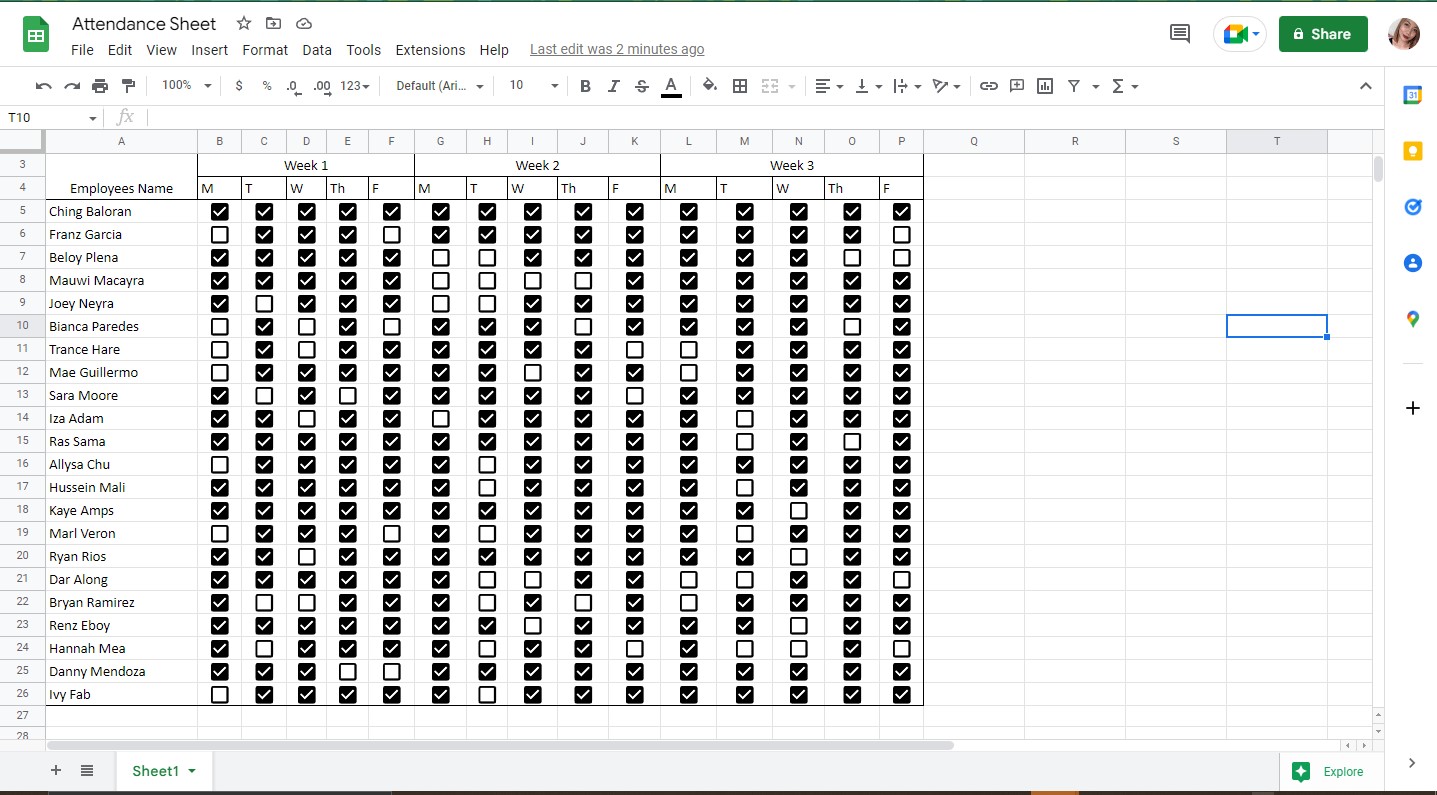Click the Create a filter icon
This screenshot has width=1437, height=795.
1074,86
